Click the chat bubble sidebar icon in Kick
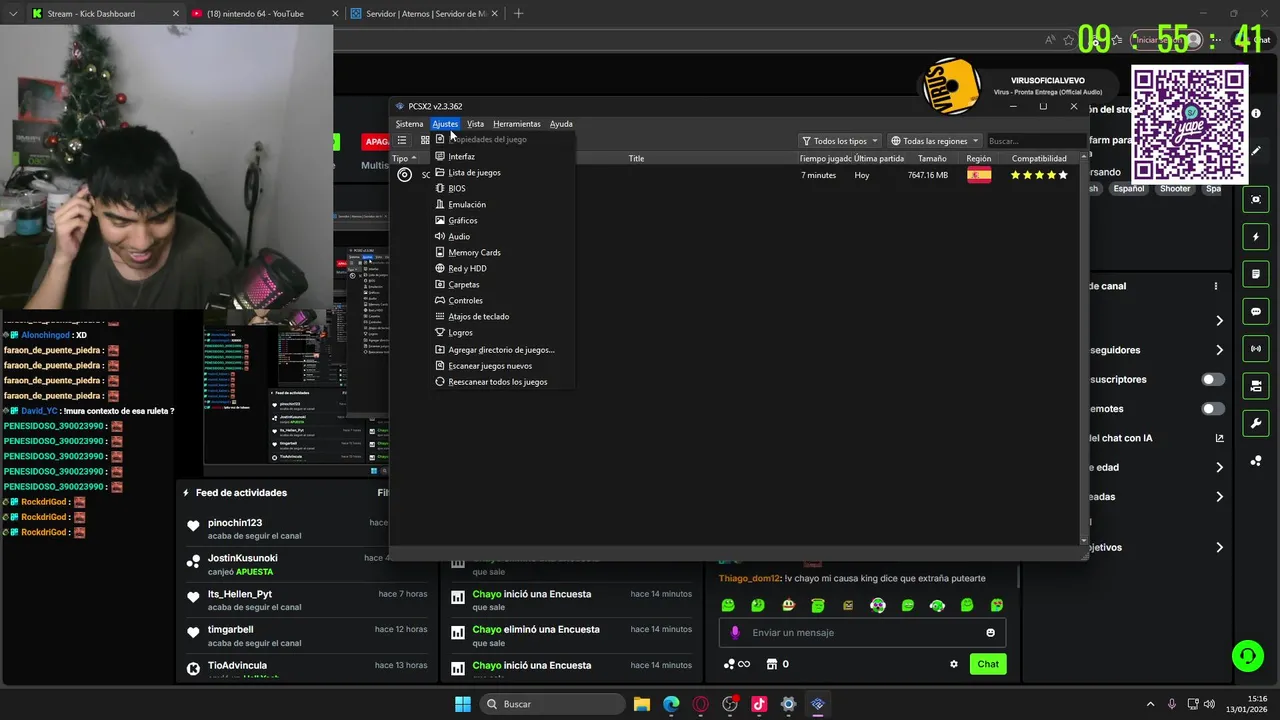This screenshot has width=1280, height=720. [1256, 311]
